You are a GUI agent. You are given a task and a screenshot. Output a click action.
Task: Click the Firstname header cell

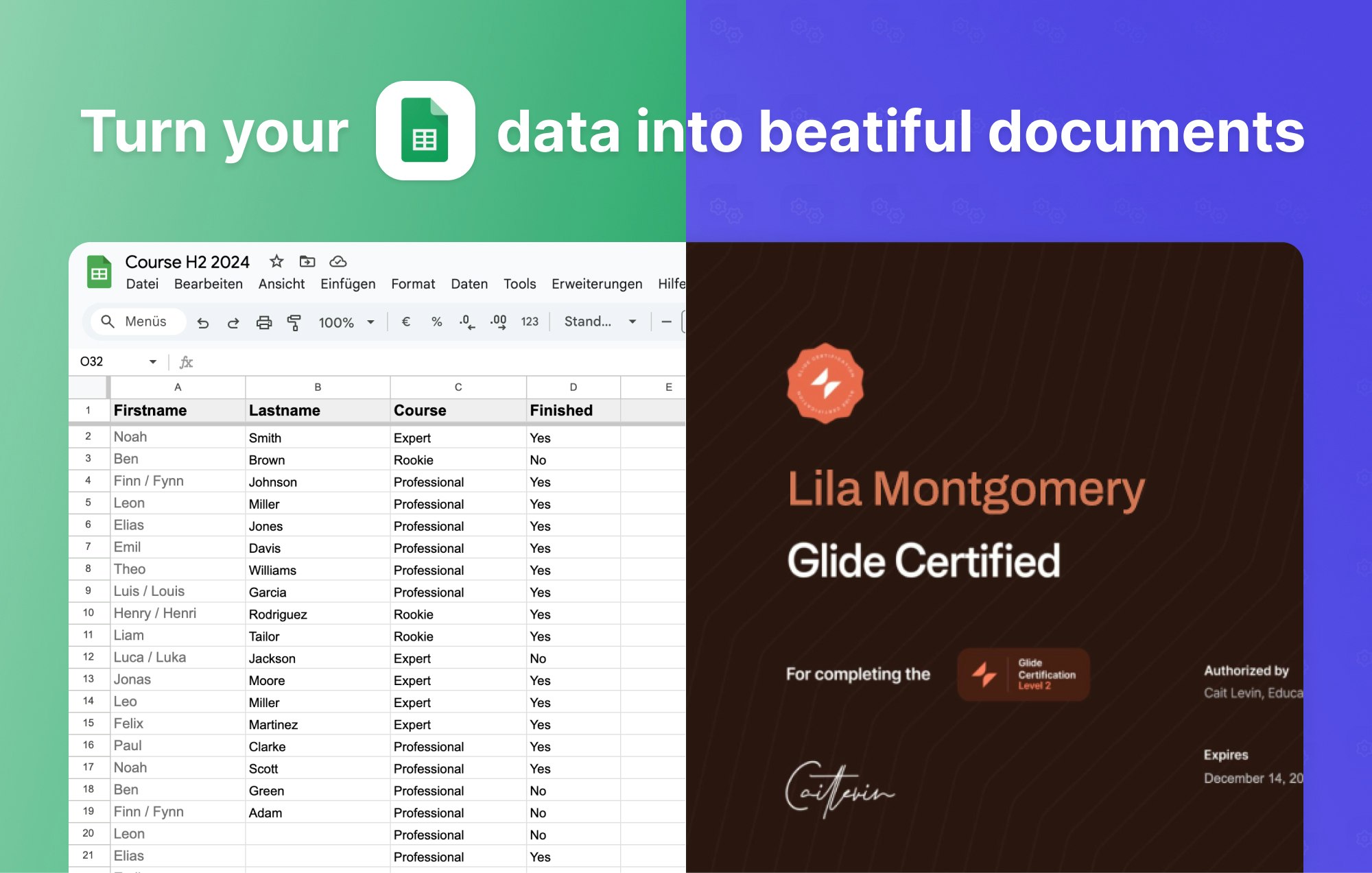point(178,410)
